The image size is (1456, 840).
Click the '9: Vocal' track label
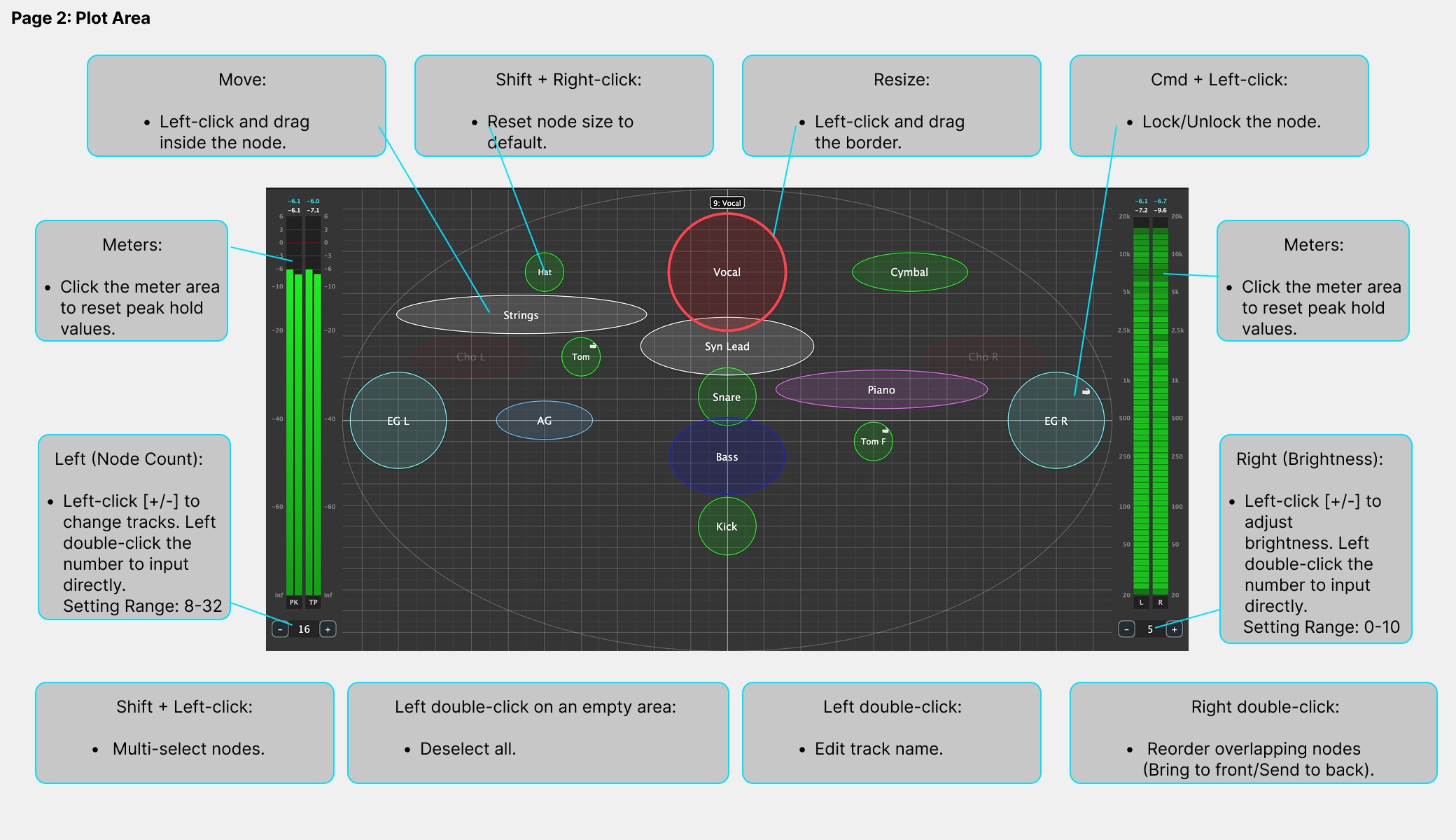727,203
